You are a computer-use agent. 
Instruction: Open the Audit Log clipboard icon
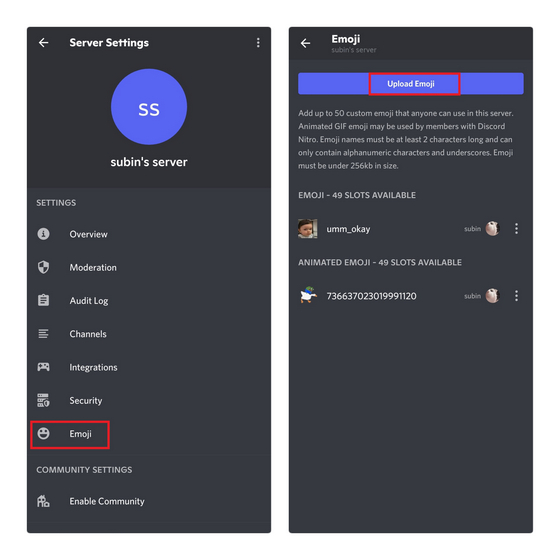(44, 300)
